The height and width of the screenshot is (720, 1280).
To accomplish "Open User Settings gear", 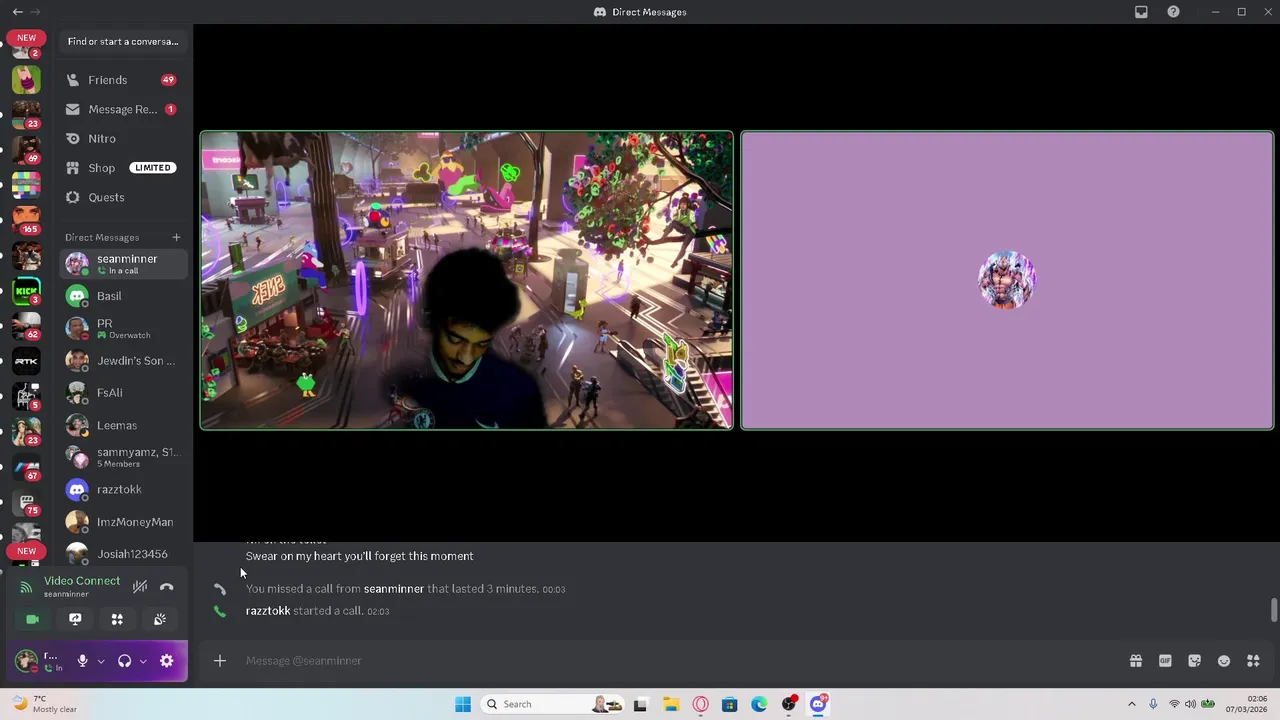I will (167, 661).
